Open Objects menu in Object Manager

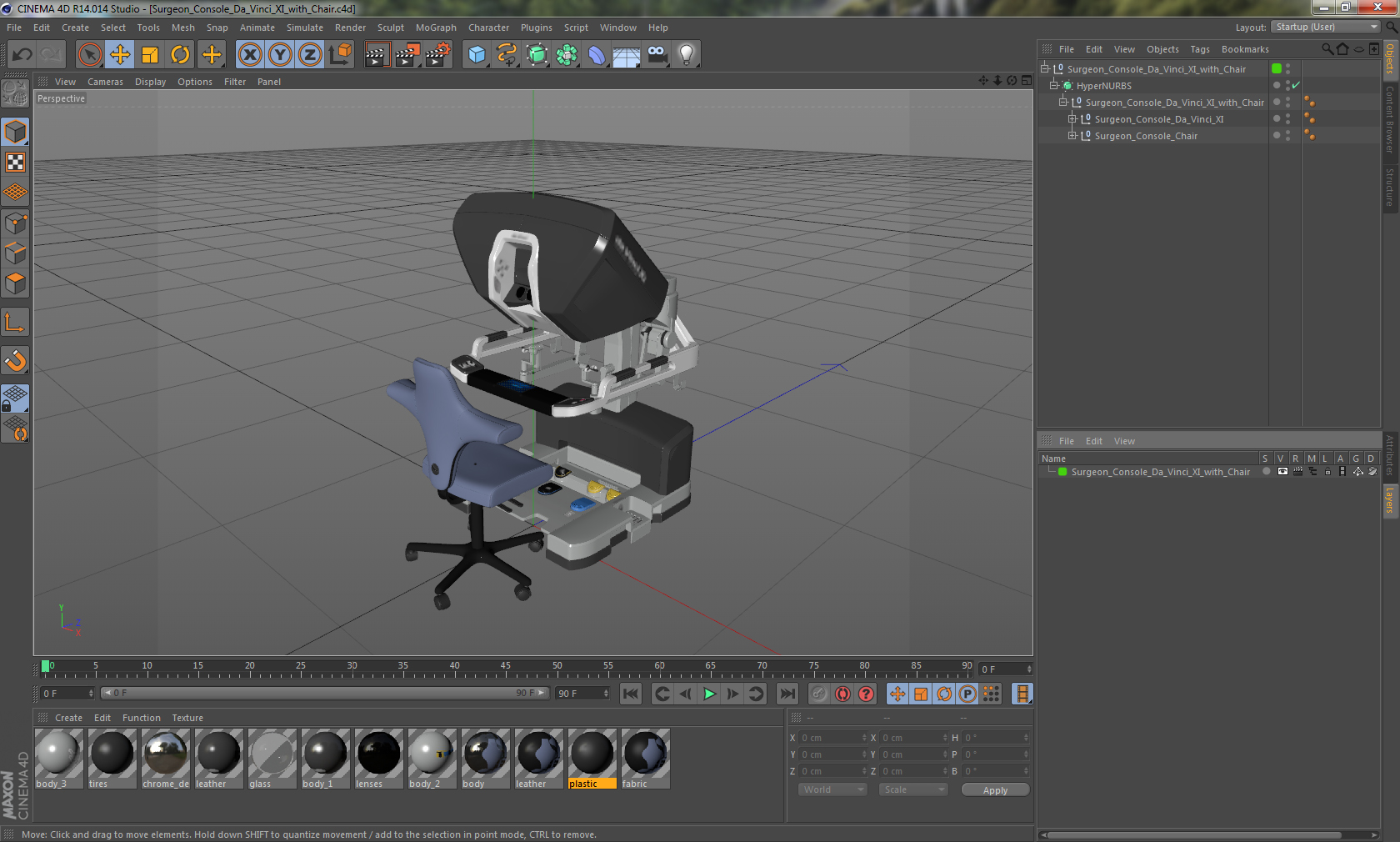point(1162,49)
